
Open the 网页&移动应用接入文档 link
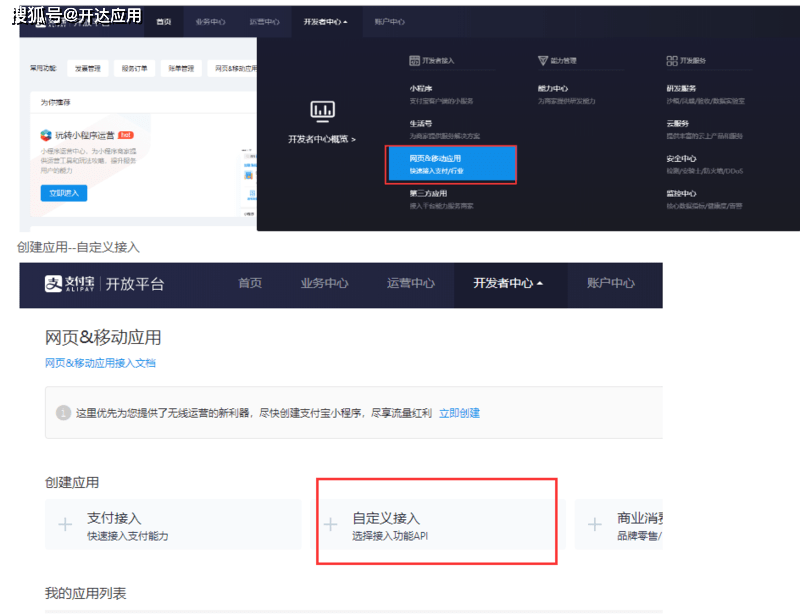pos(100,363)
